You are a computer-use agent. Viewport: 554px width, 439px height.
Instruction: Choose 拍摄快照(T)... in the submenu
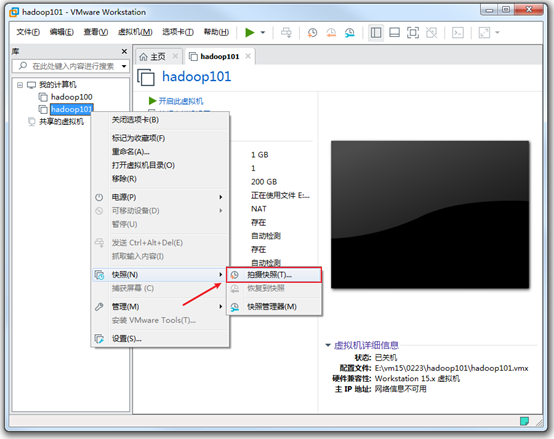click(x=274, y=275)
